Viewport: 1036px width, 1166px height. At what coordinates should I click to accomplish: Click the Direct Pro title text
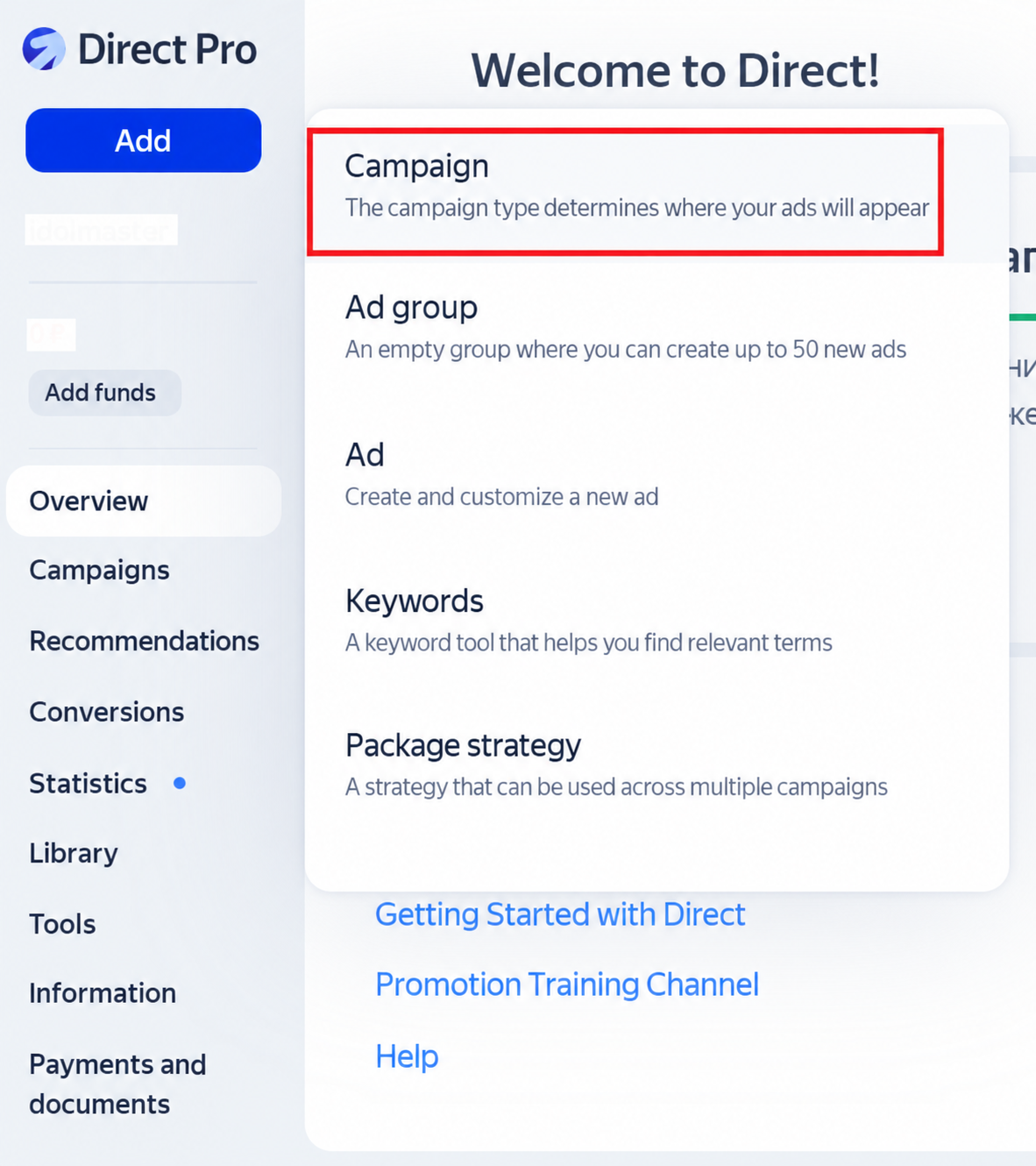click(167, 49)
